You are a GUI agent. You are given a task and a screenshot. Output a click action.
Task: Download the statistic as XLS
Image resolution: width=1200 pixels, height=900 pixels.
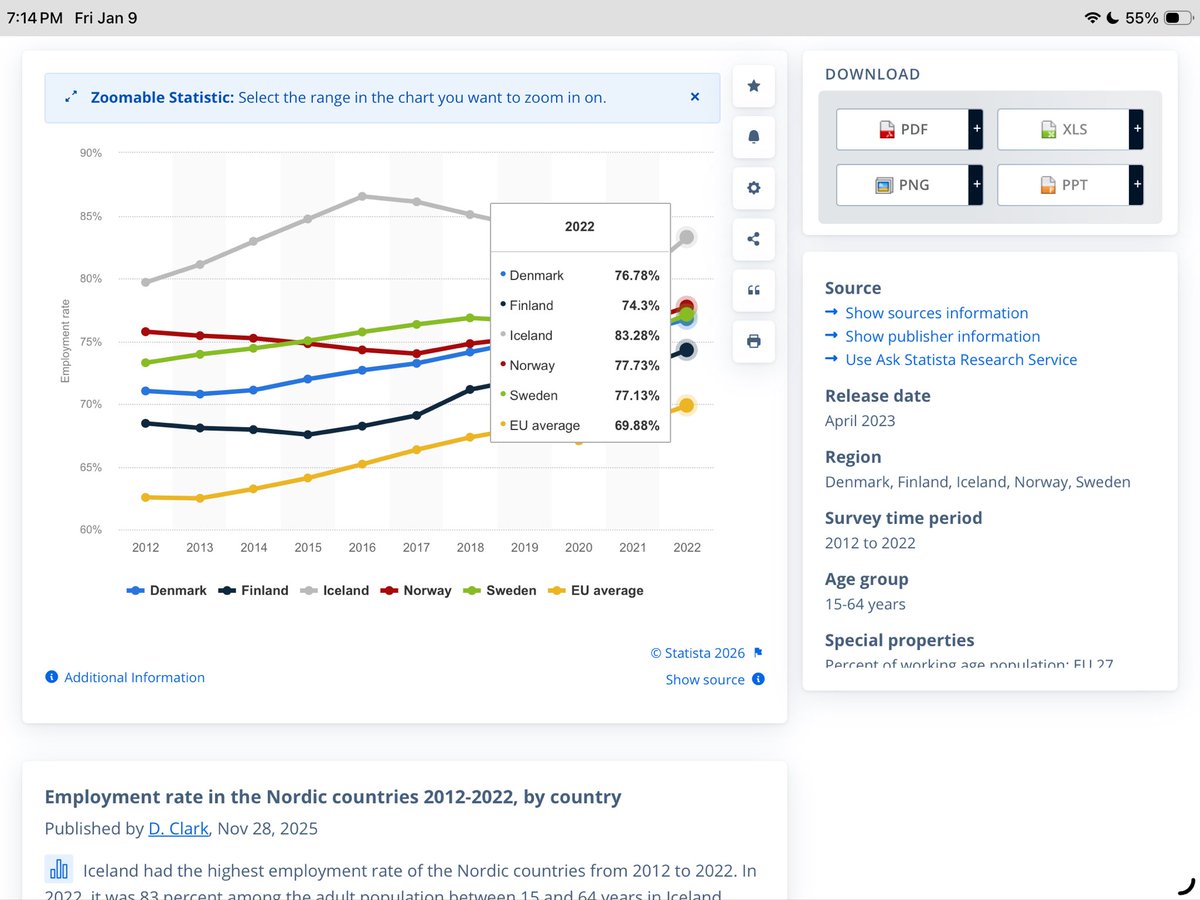pos(1063,129)
